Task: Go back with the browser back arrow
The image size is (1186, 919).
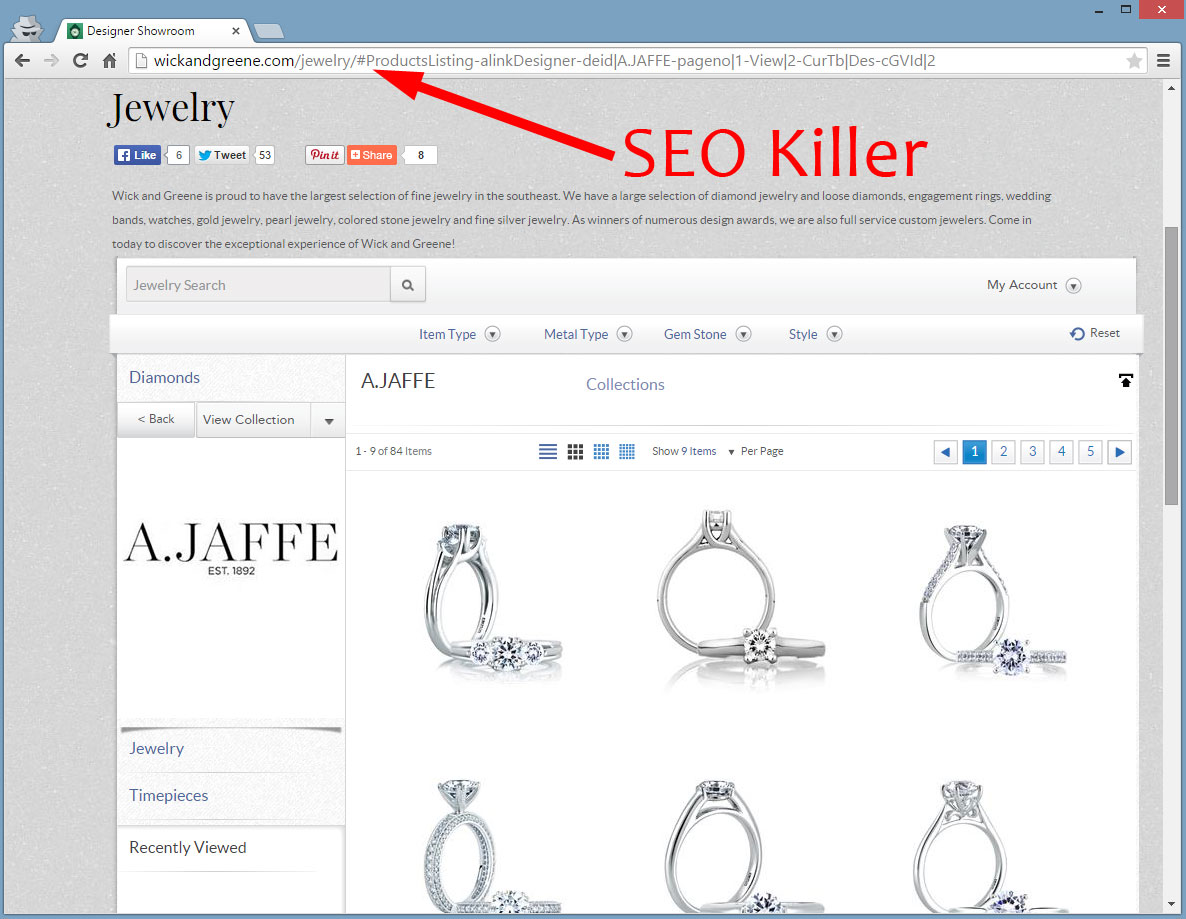Action: point(23,61)
